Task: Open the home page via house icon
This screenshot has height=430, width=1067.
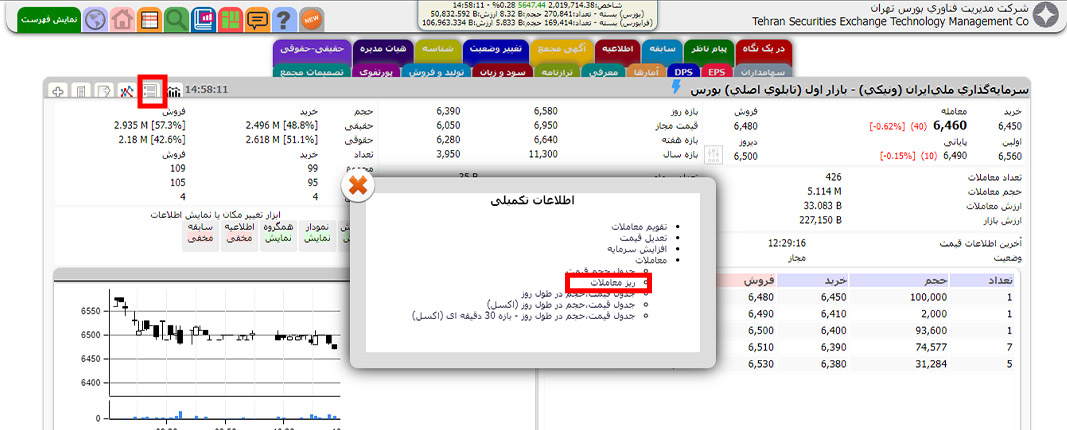Action: coord(122,19)
